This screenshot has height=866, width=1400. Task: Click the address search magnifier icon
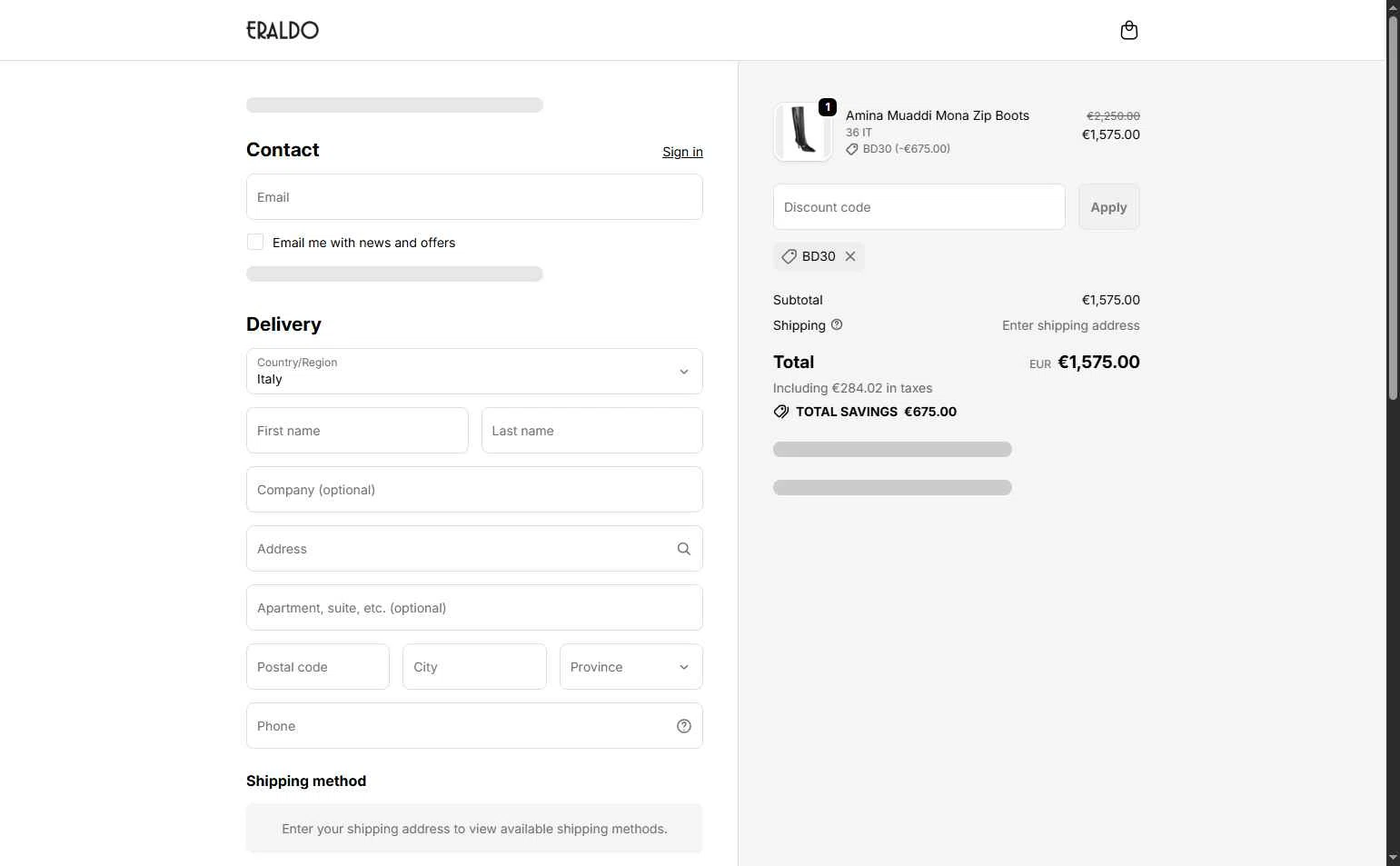pos(684,549)
